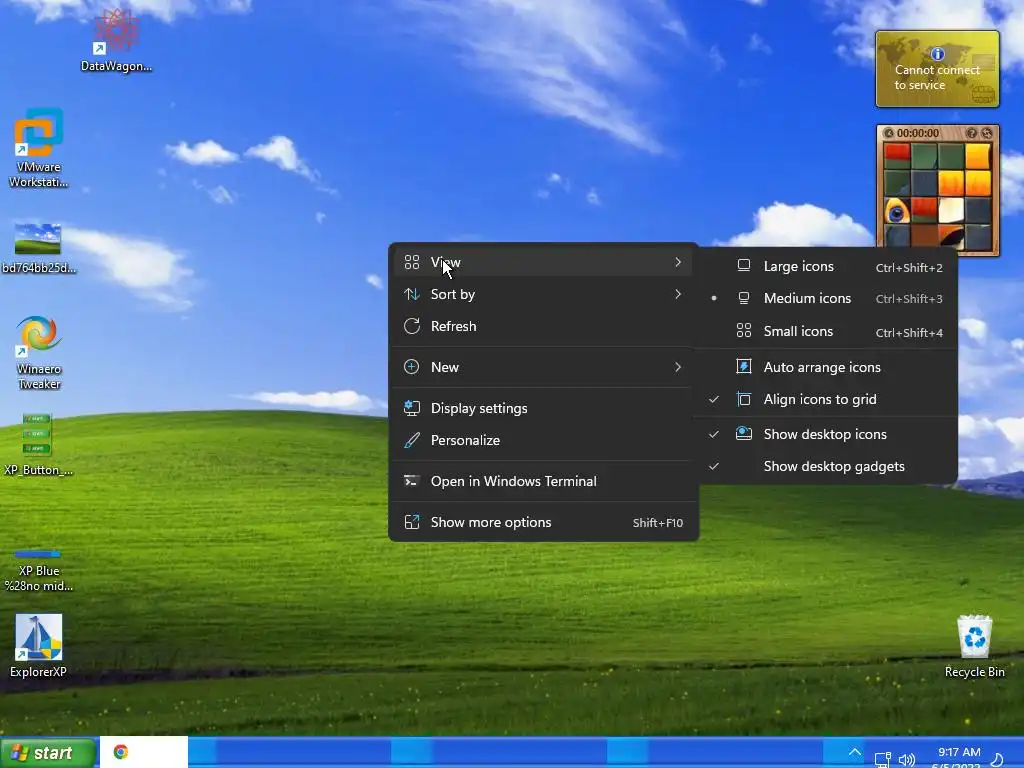
Task: Click the puzzle gadget shuffle button
Action: 987,133
